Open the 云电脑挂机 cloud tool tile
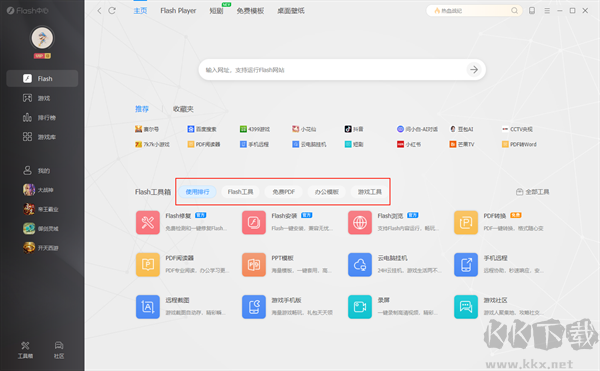 point(360,264)
